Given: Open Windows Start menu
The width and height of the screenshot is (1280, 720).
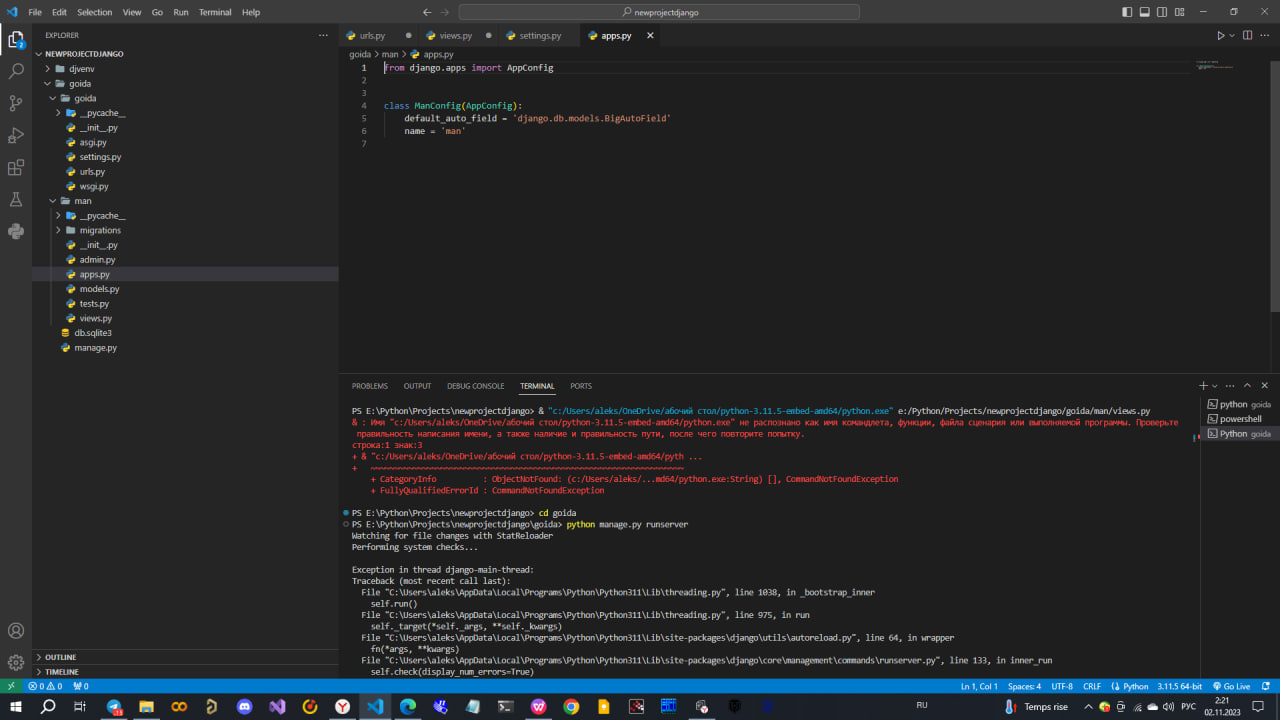Looking at the screenshot, I should point(16,706).
